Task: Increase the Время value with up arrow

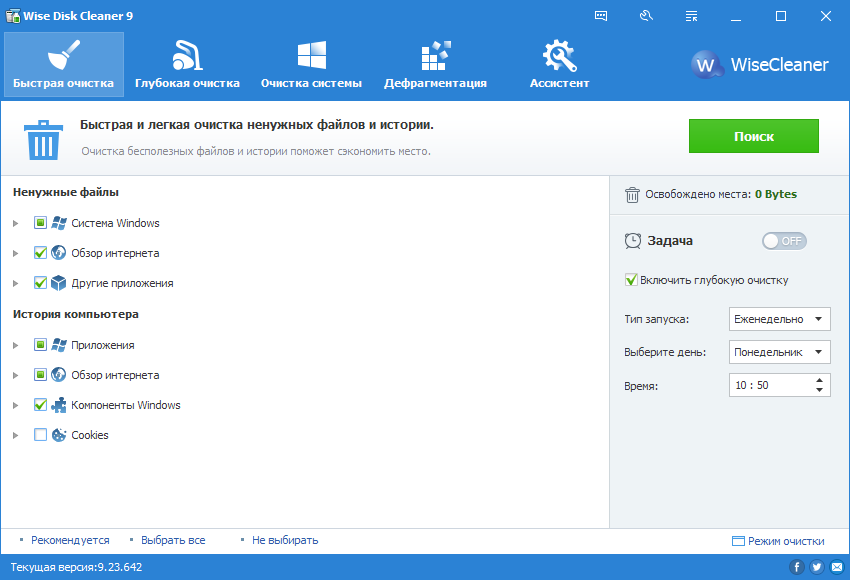Action: 819,380
